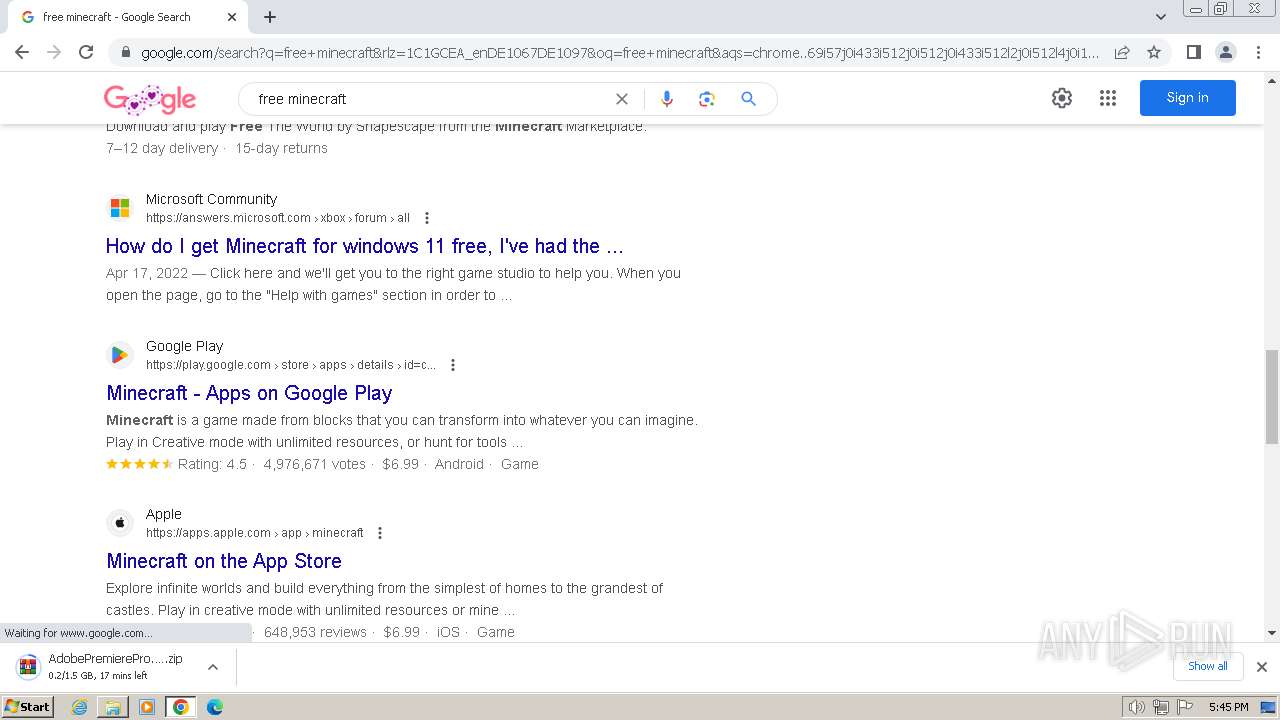Launch Microsoft Edge from taskbar
The height and width of the screenshot is (720, 1280).
[215, 707]
